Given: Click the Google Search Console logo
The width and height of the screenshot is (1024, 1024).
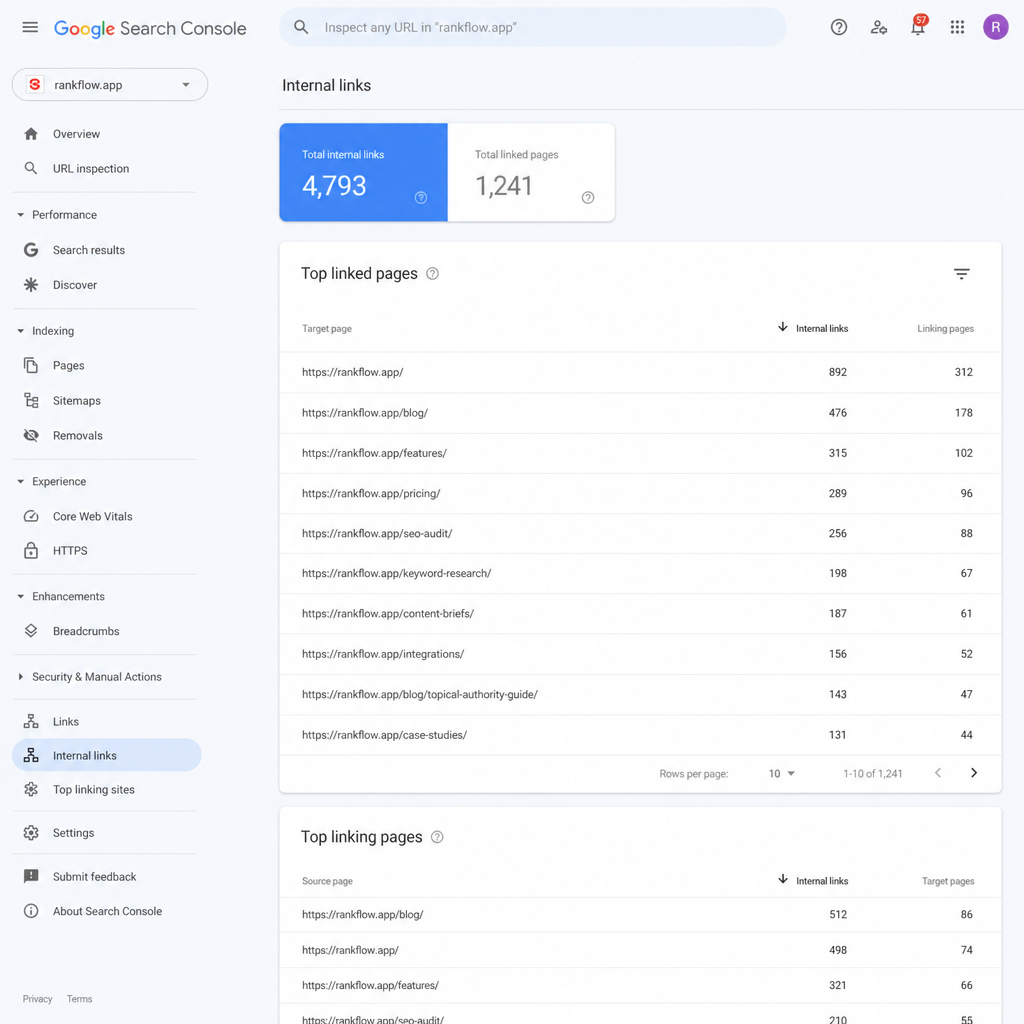Looking at the screenshot, I should 150,28.
